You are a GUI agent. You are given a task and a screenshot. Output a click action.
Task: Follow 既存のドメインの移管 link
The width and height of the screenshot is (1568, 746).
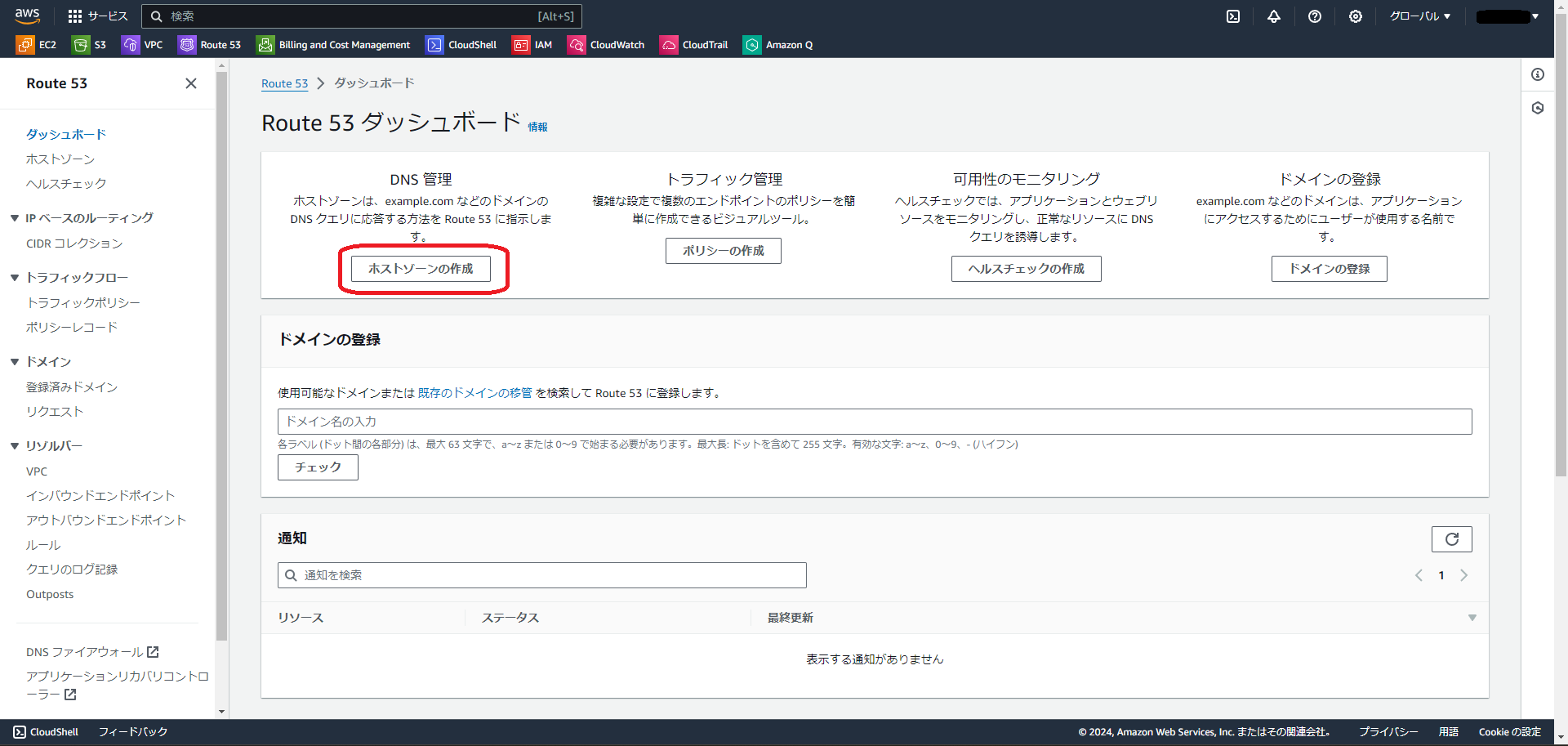[x=475, y=393]
